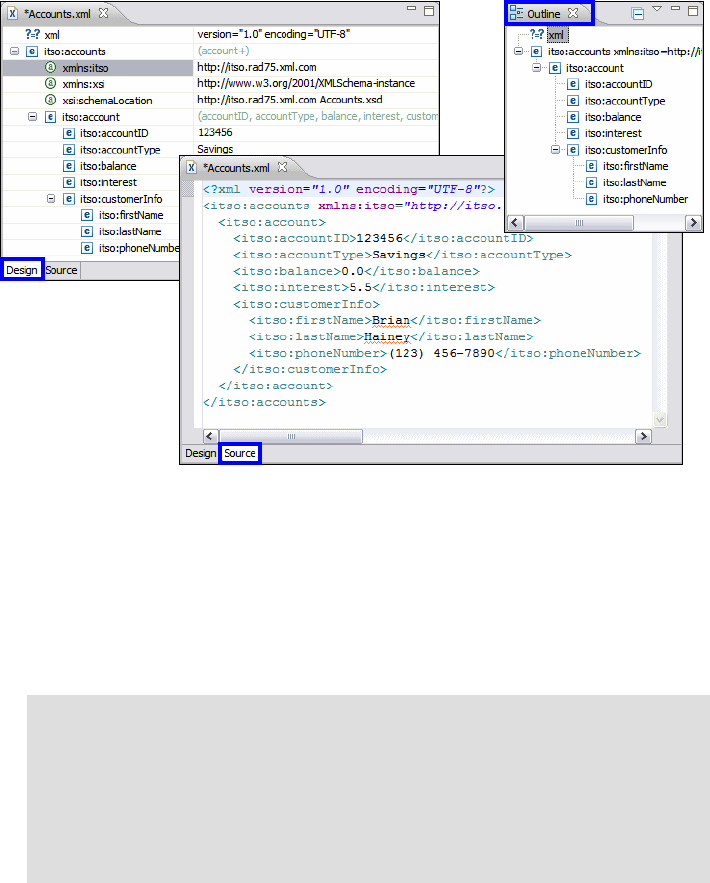Open Design tab in front source editor
This screenshot has height=883, width=710.
click(200, 453)
